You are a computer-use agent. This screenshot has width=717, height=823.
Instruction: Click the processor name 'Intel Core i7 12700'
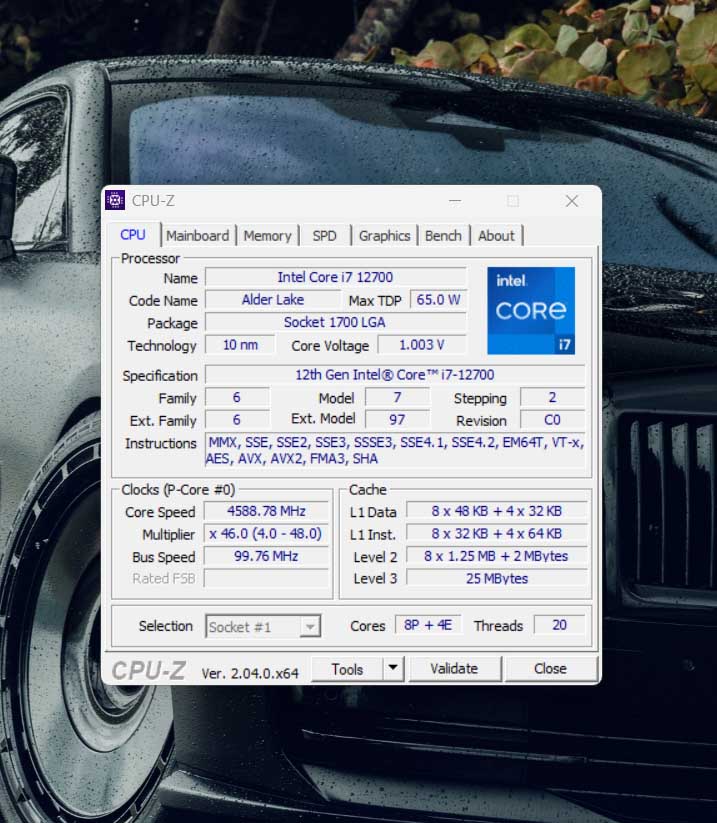335,277
